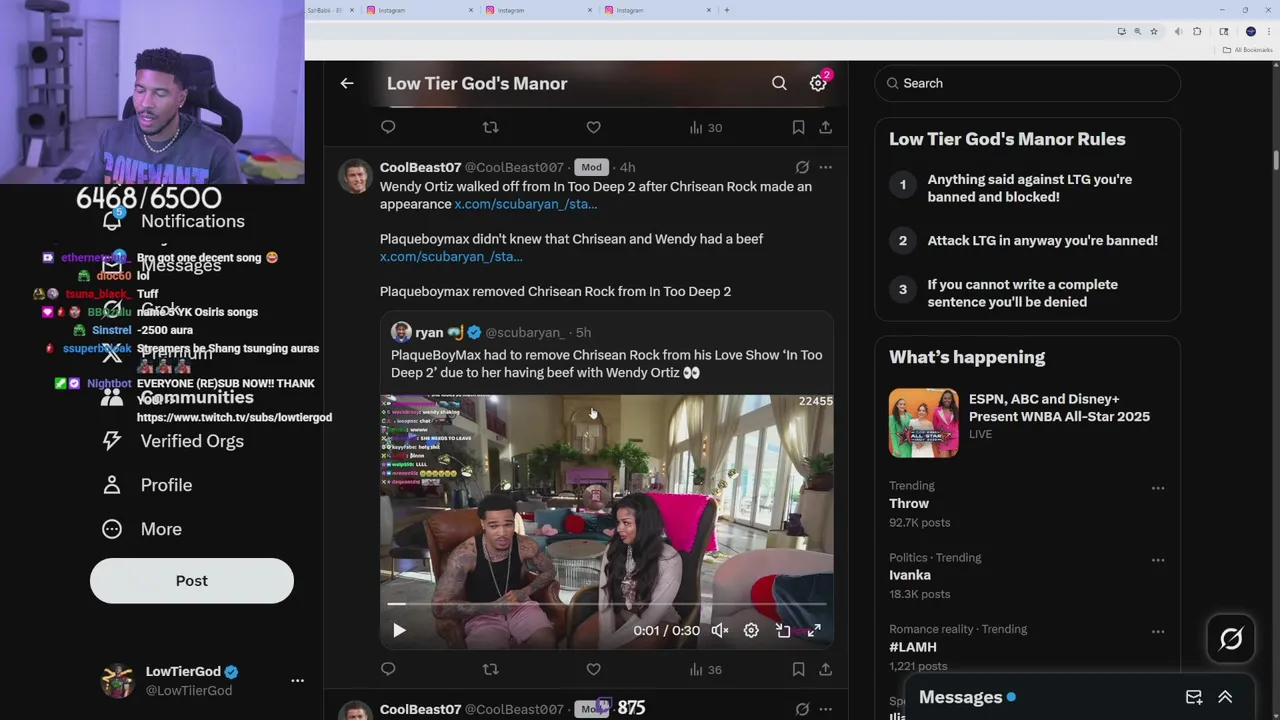Reply to the post with 30 views
The height and width of the screenshot is (720, 1280).
click(x=388, y=127)
